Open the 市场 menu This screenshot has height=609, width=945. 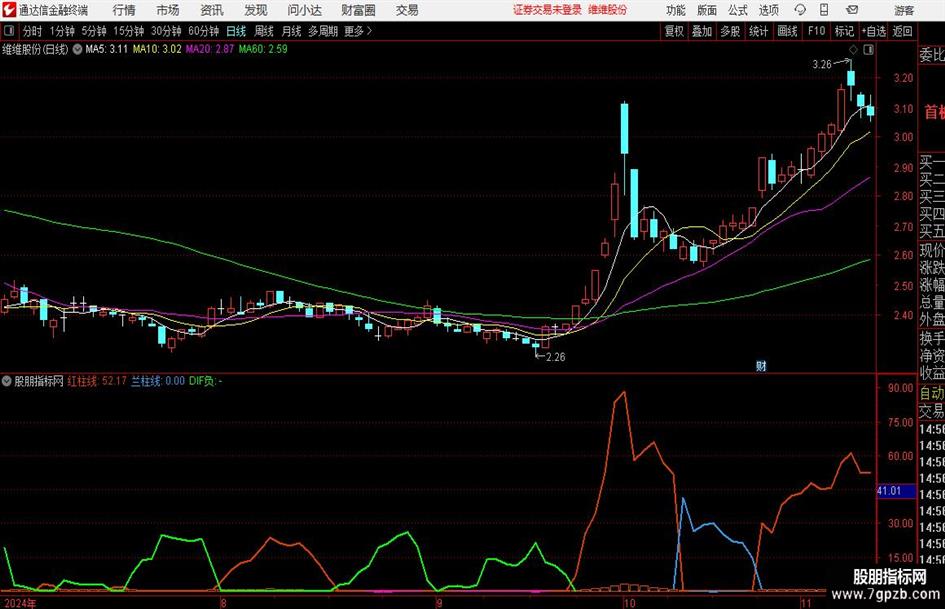168,10
